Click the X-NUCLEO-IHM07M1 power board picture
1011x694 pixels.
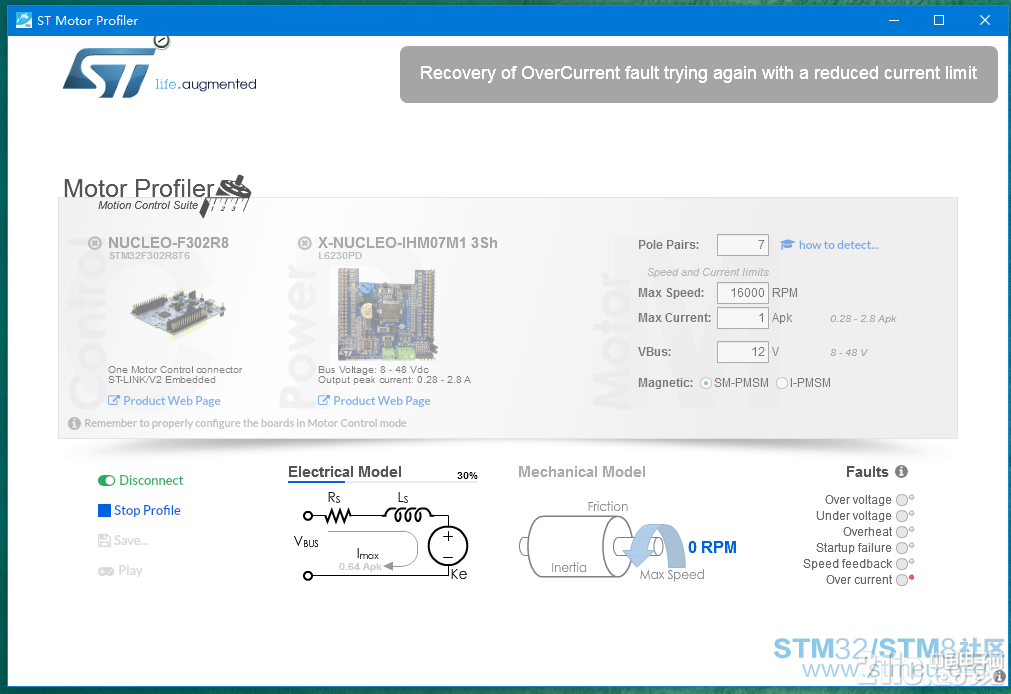[387, 314]
